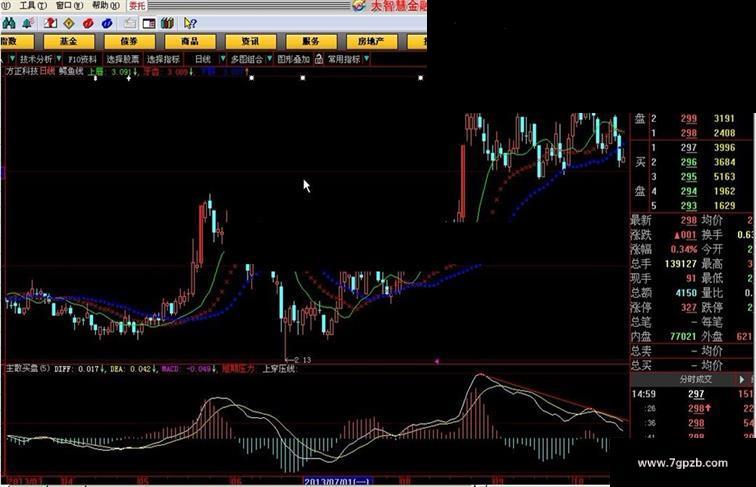Click the blue circular toolbar icon
This screenshot has height=487, width=756.
point(107,23)
